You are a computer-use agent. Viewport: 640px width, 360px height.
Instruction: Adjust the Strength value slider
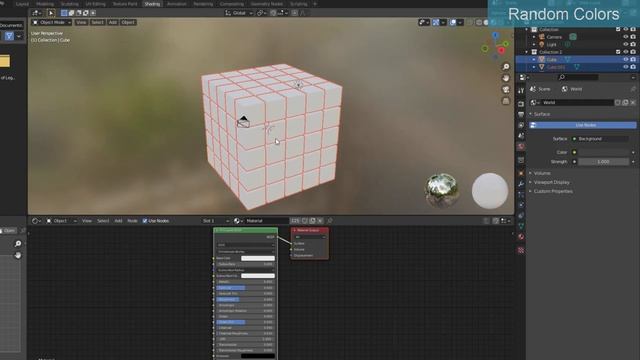(603, 162)
